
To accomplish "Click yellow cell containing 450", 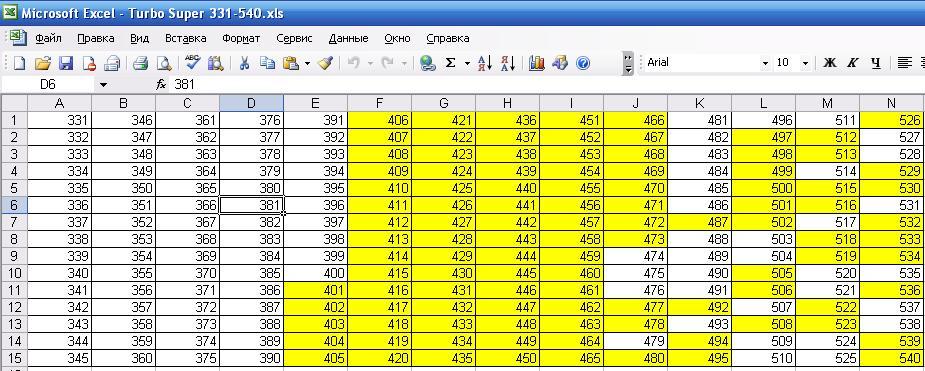I will click(507, 359).
